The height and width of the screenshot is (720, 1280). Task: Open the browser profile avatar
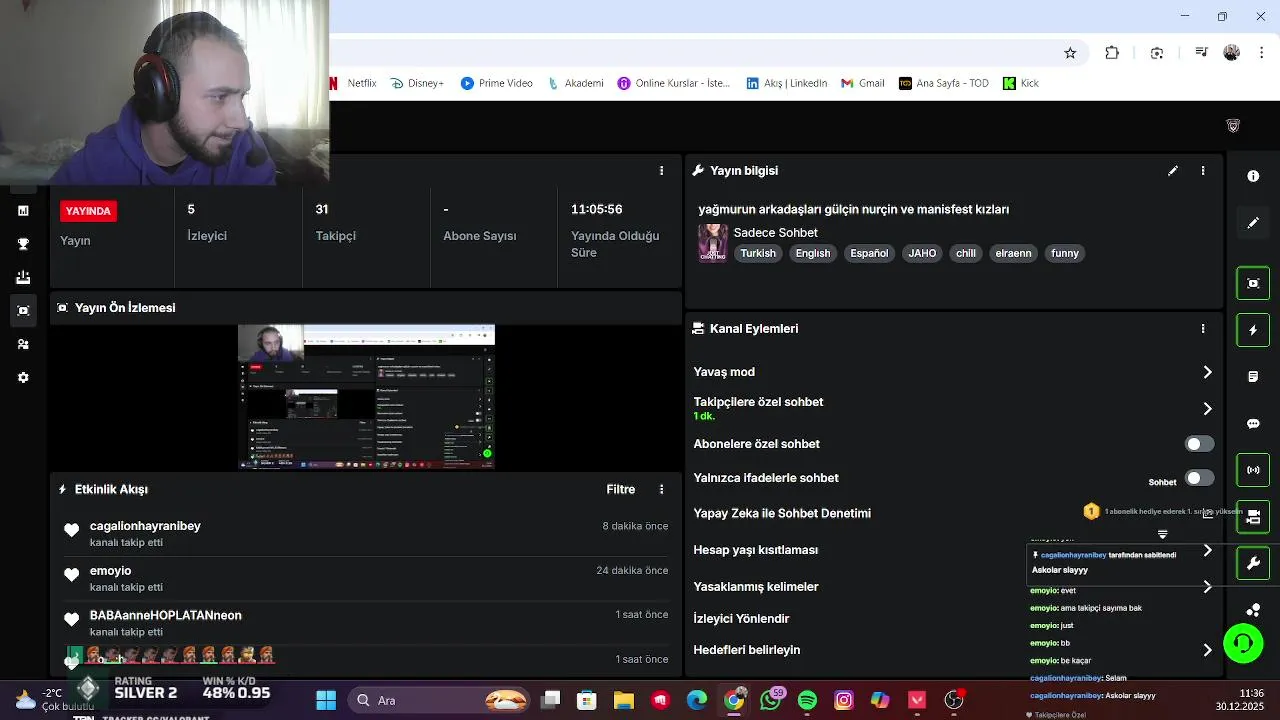pos(1232,53)
